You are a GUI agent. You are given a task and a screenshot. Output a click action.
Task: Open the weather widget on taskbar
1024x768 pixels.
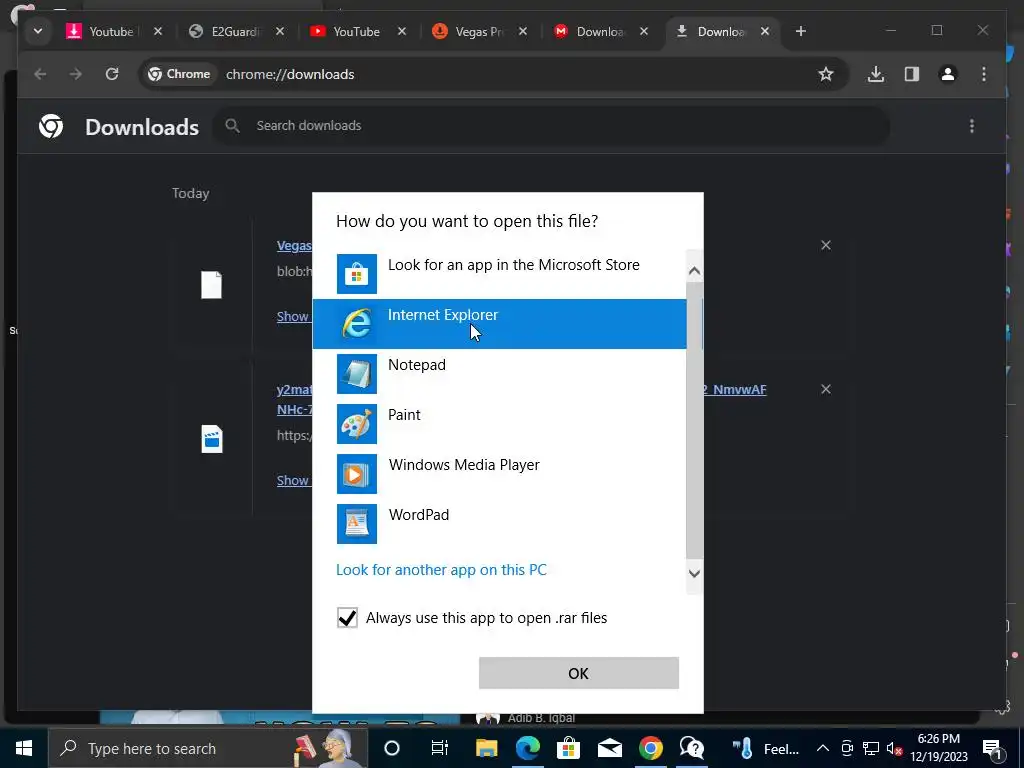click(x=767, y=748)
